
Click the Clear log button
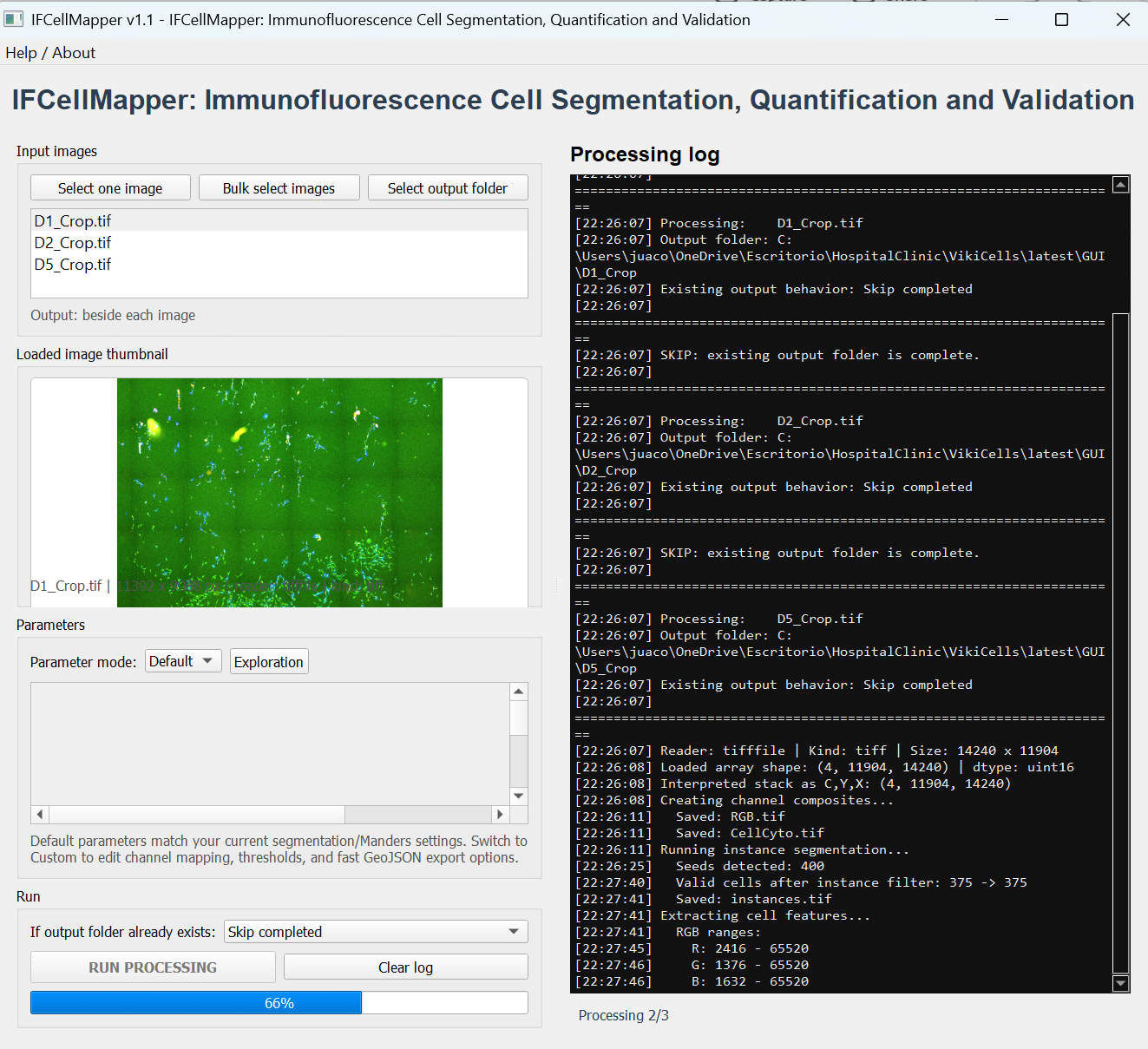[405, 967]
